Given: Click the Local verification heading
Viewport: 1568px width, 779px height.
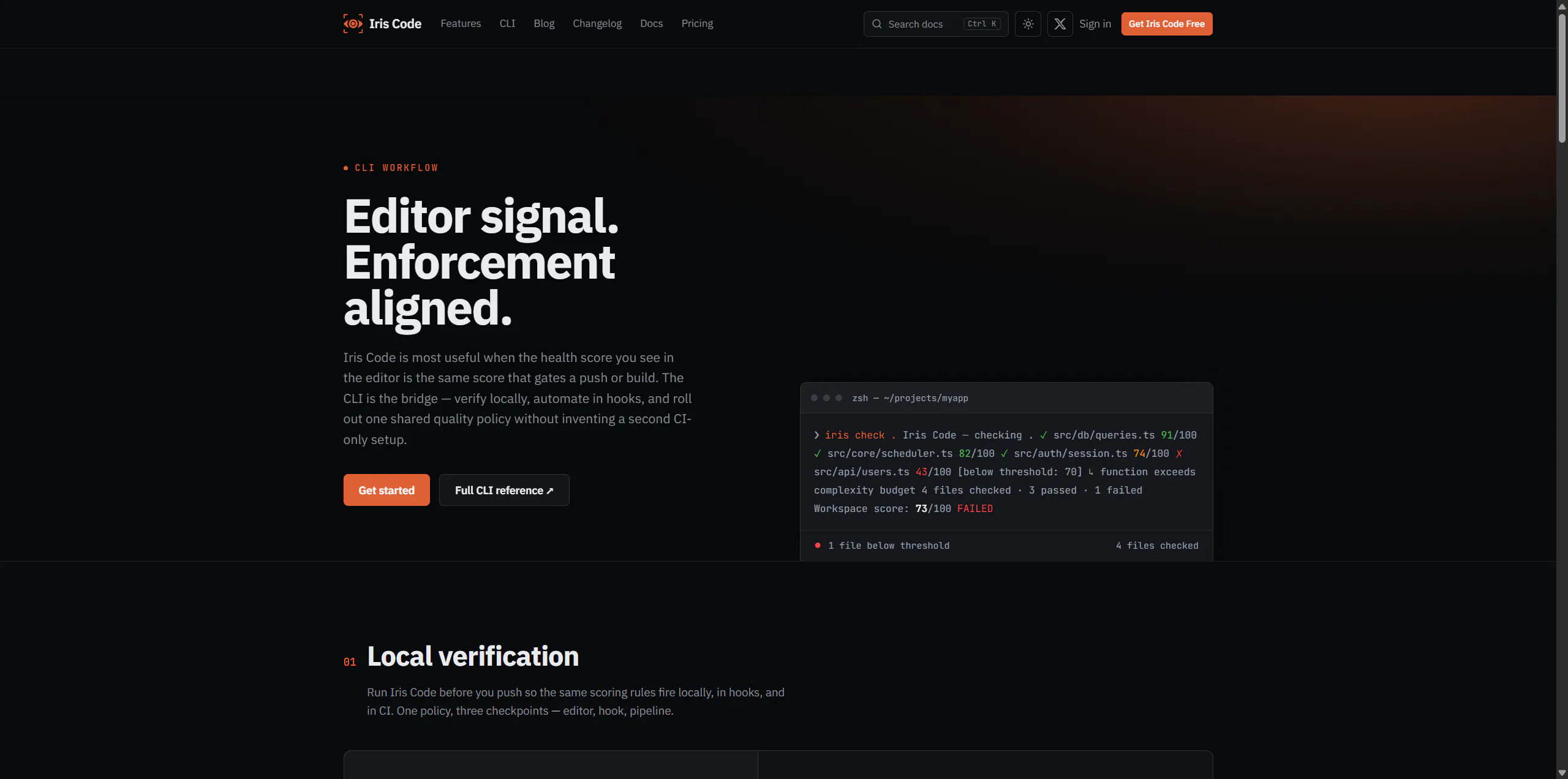Looking at the screenshot, I should (x=473, y=656).
